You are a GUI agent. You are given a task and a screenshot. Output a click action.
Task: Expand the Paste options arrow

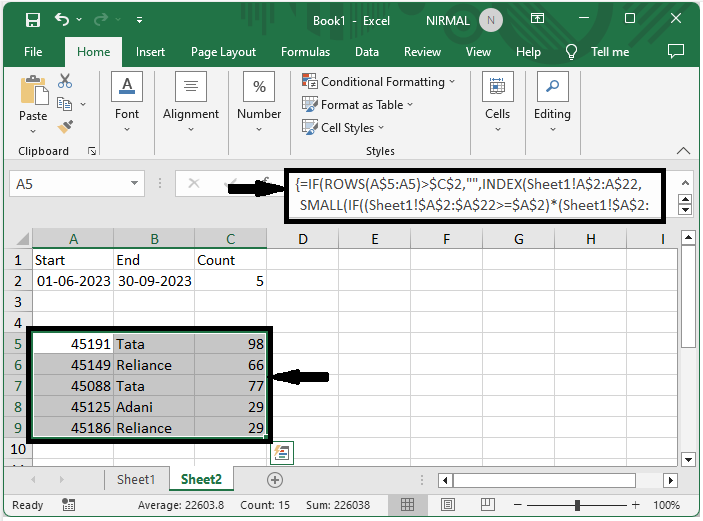tap(33, 131)
